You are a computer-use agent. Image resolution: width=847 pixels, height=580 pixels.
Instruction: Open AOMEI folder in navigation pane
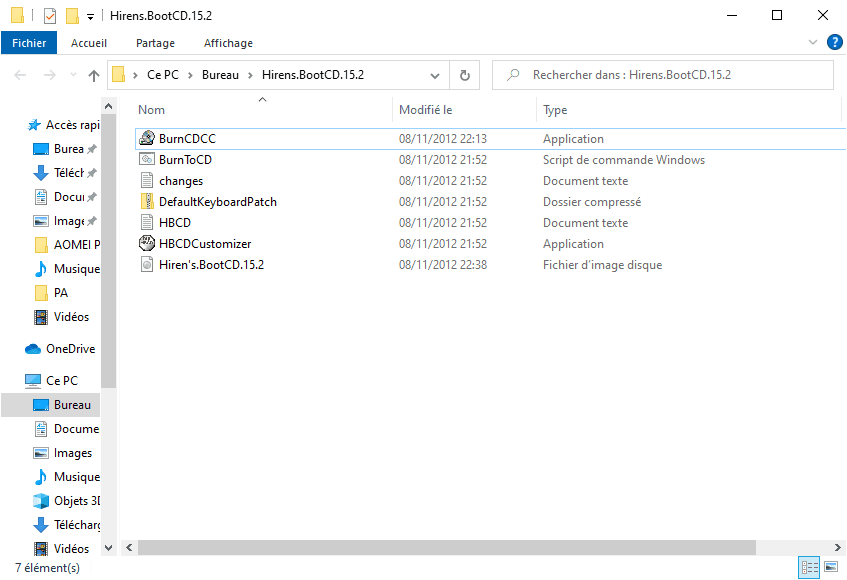point(67,245)
